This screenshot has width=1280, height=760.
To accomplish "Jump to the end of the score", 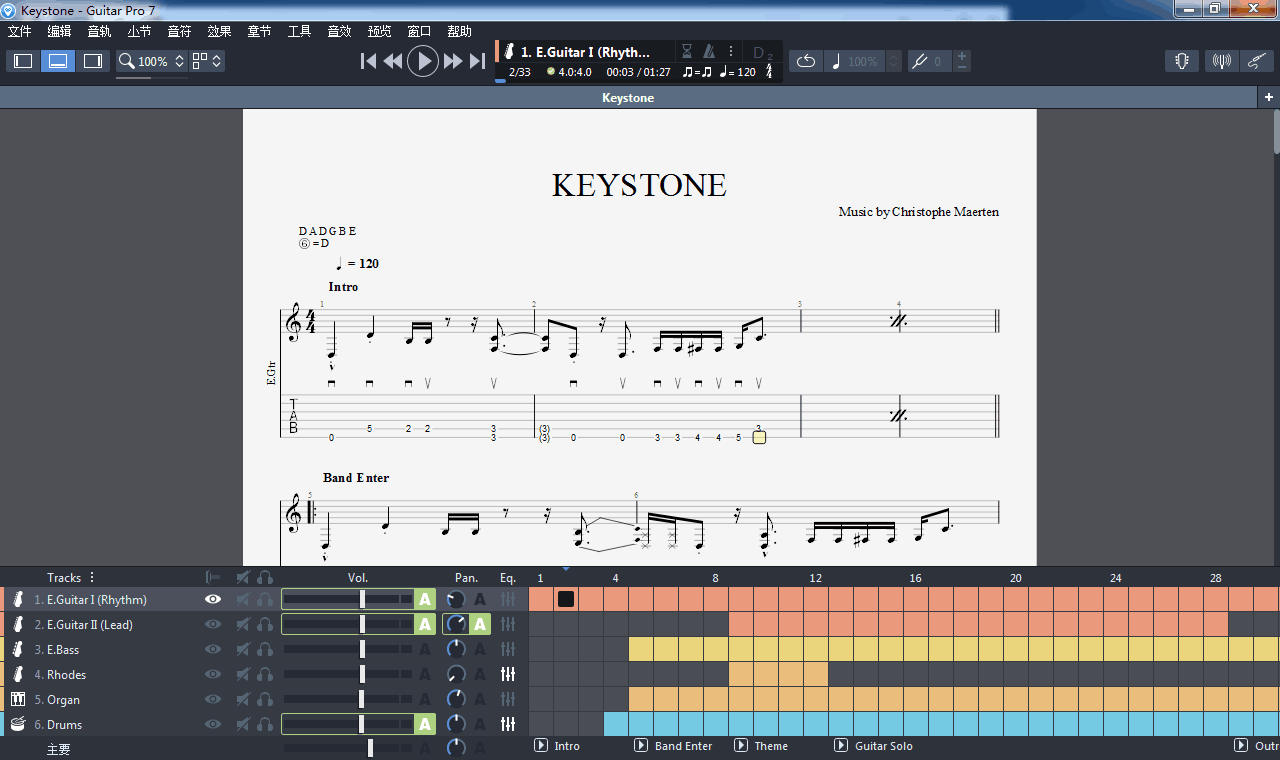I will 478,61.
